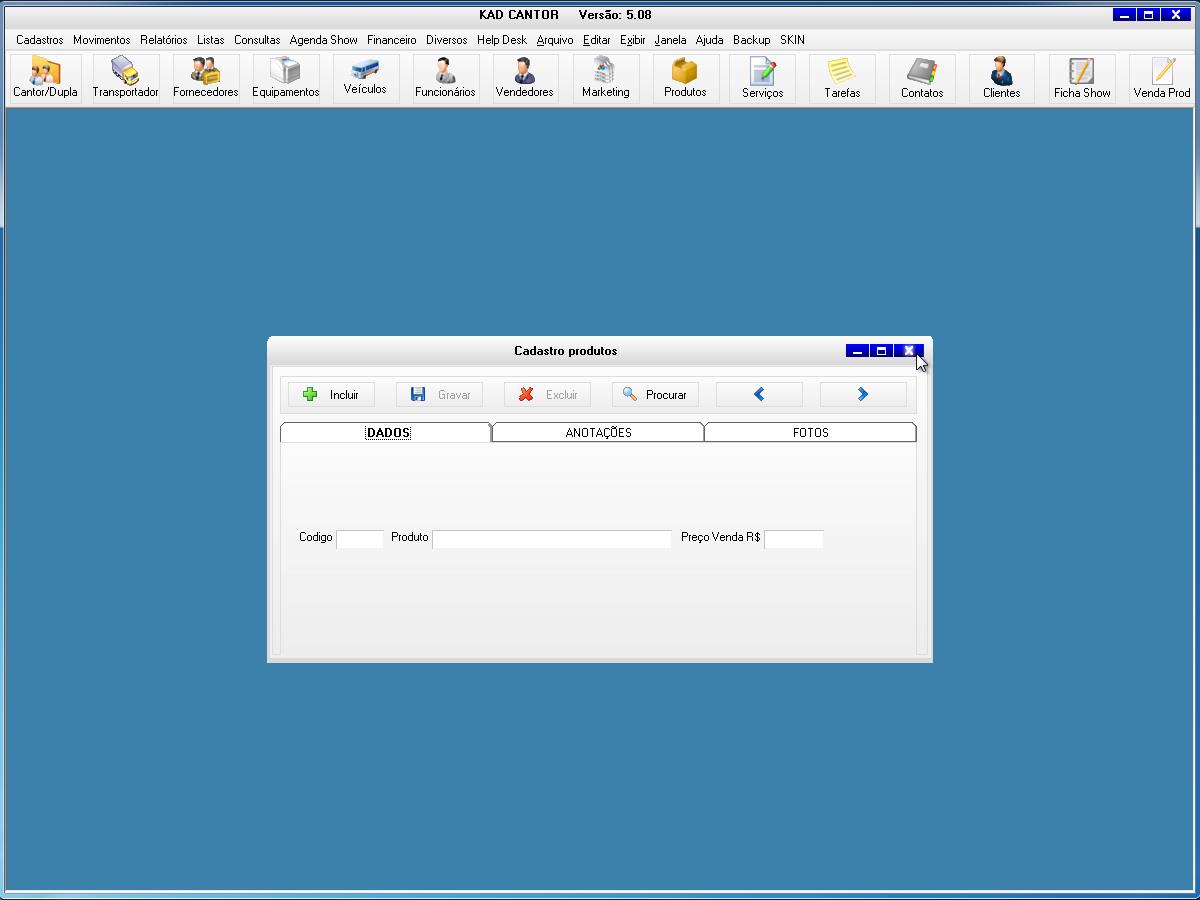
Task: Open the Diversos menu
Action: pos(446,40)
